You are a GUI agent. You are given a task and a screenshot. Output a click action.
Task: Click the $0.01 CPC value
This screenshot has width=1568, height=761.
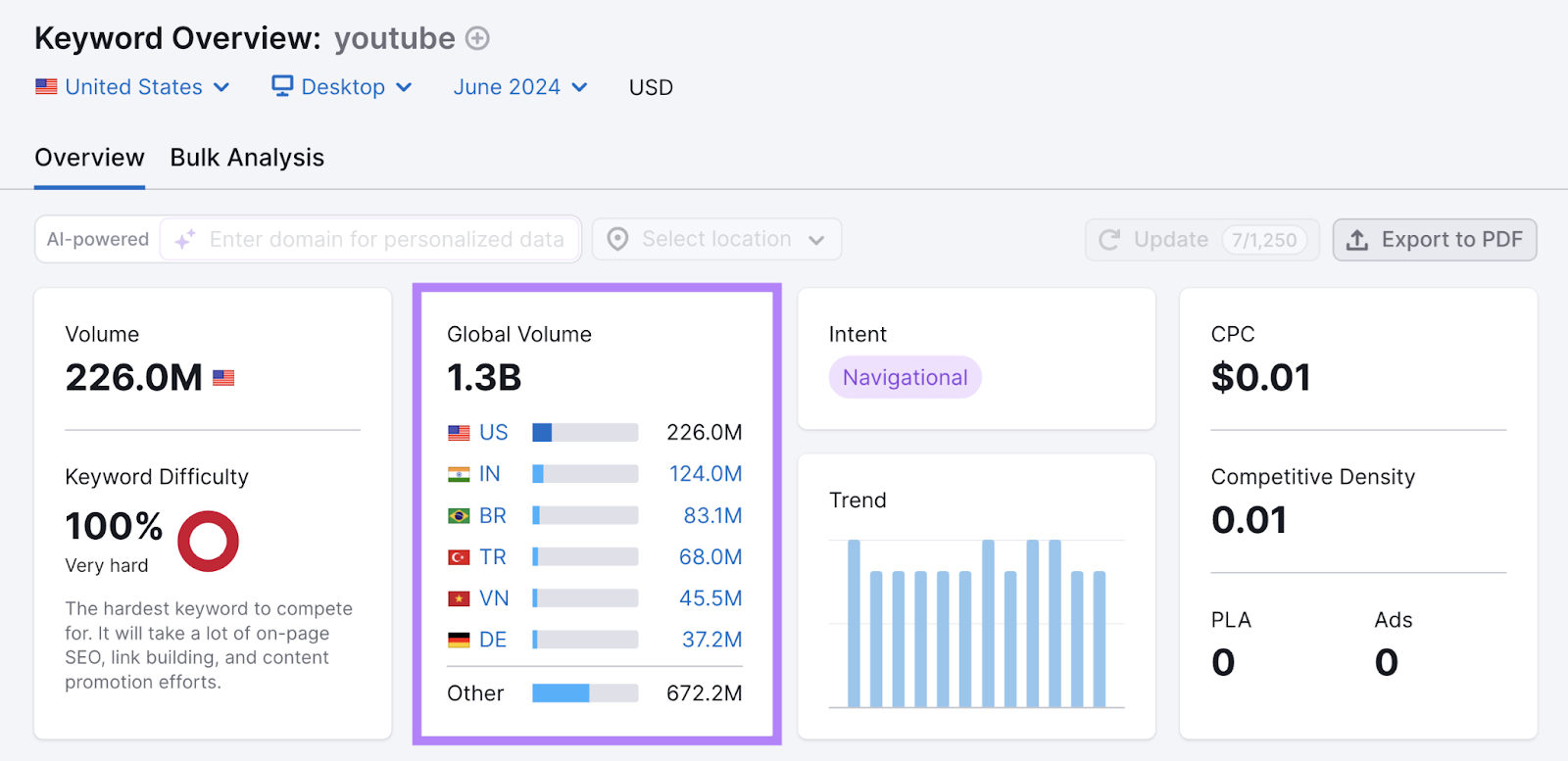[1260, 378]
